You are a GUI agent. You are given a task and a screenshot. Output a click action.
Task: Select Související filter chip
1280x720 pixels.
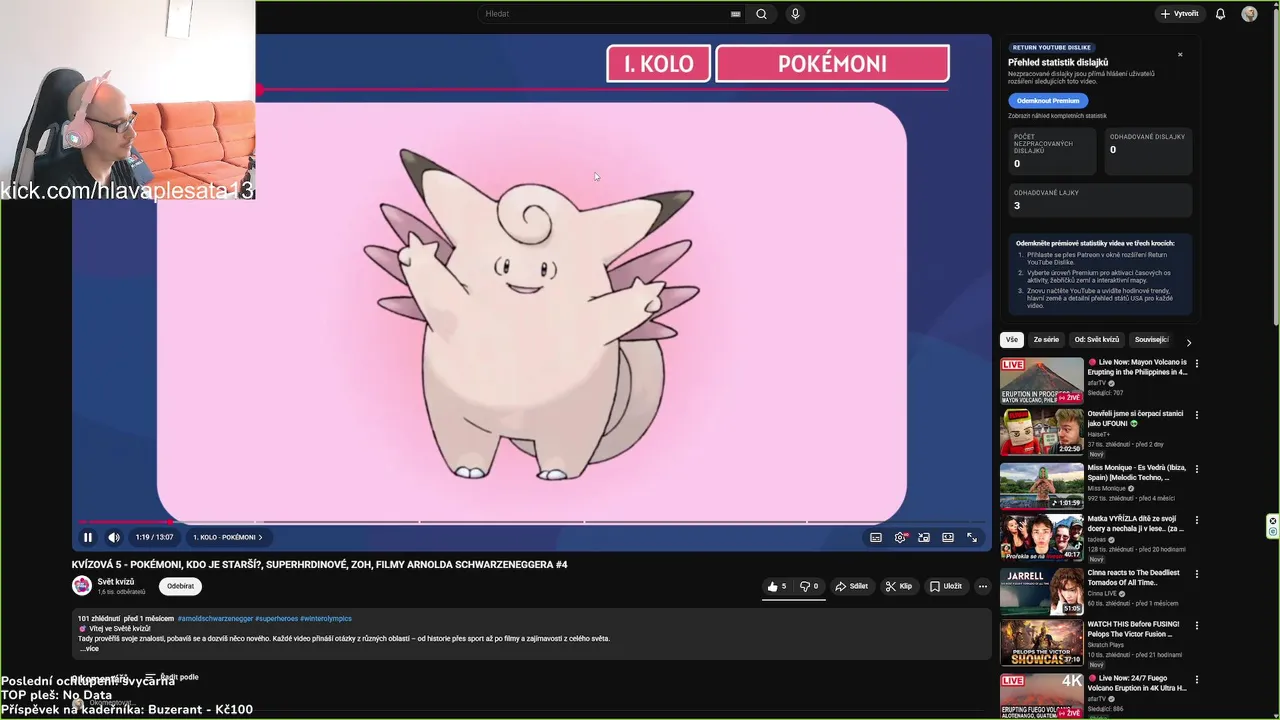(x=1151, y=340)
